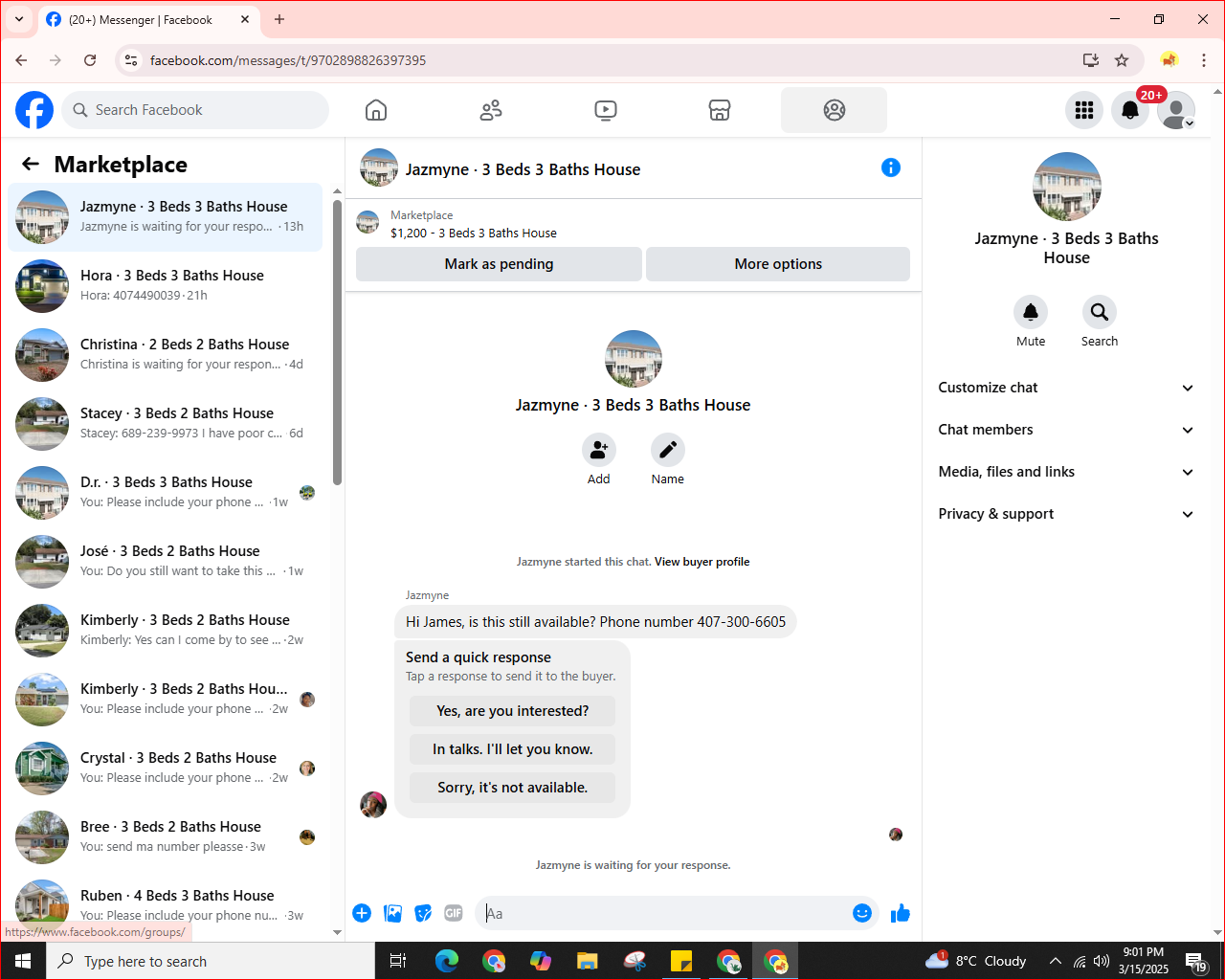Image resolution: width=1225 pixels, height=980 pixels.
Task: Bookmark this tab with star icon
Action: pyautogui.click(x=1122, y=60)
